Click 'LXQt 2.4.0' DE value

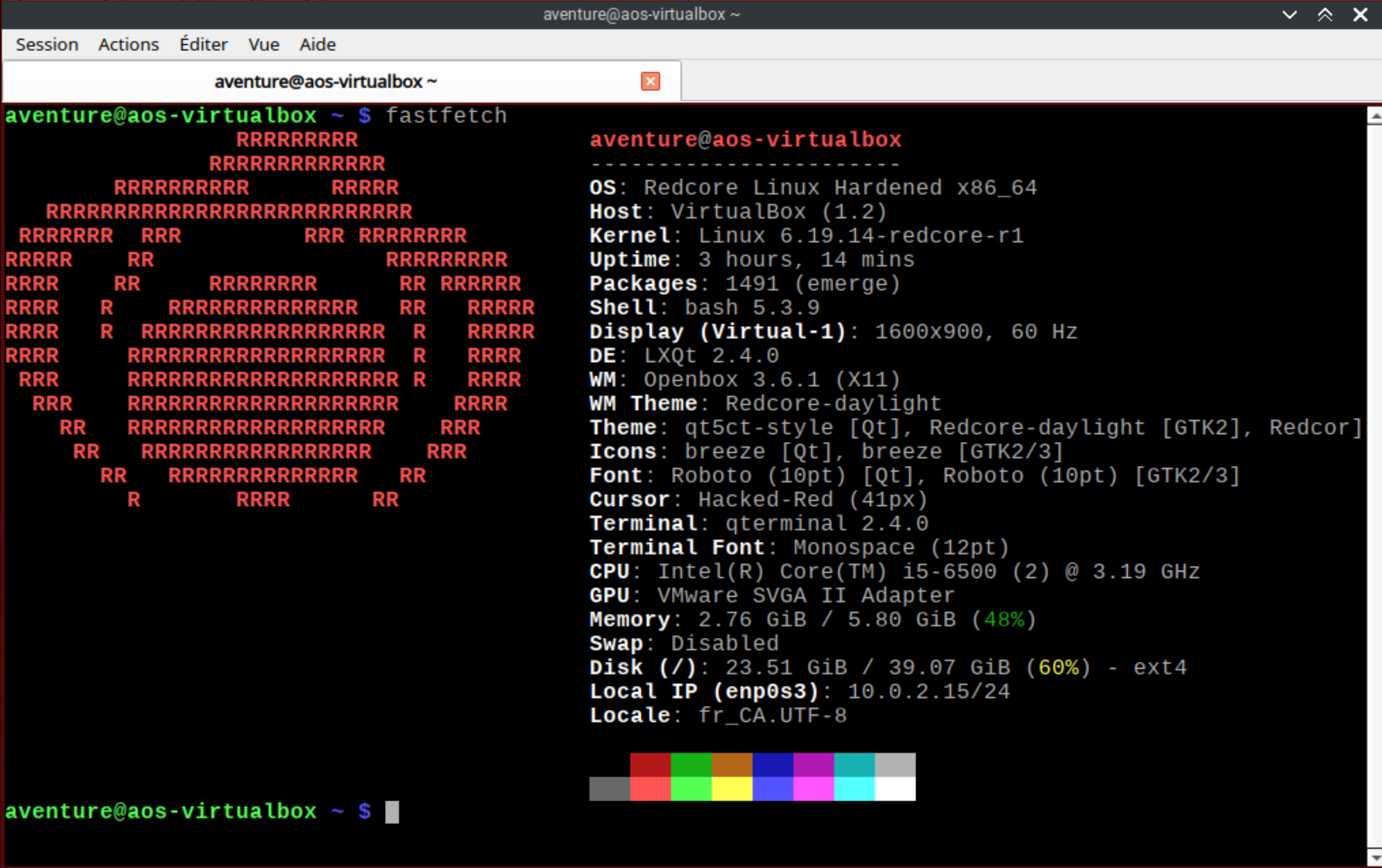pyautogui.click(x=711, y=356)
